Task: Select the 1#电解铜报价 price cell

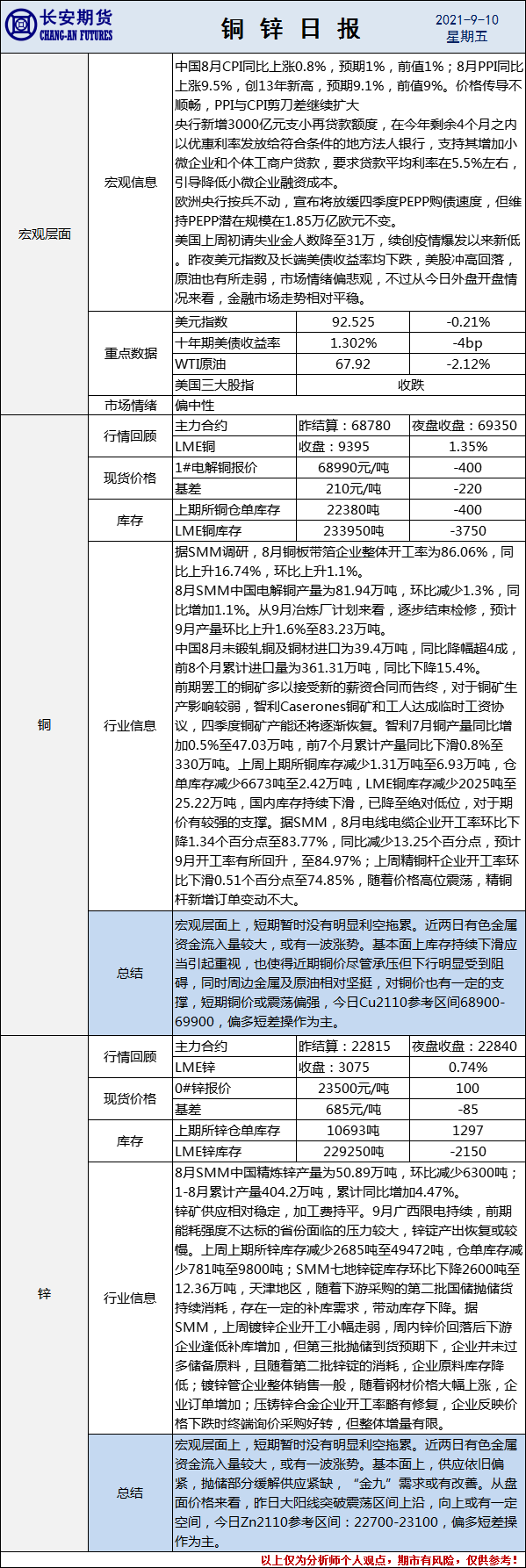Action: (x=353, y=468)
